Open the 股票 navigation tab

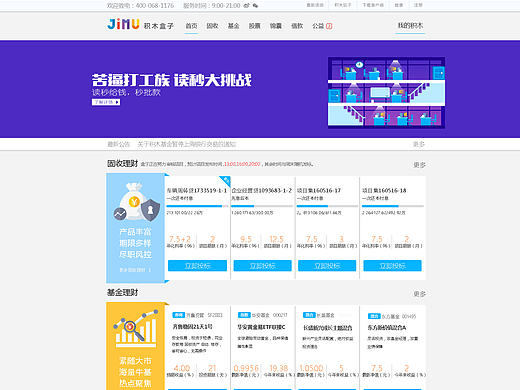pyautogui.click(x=254, y=26)
